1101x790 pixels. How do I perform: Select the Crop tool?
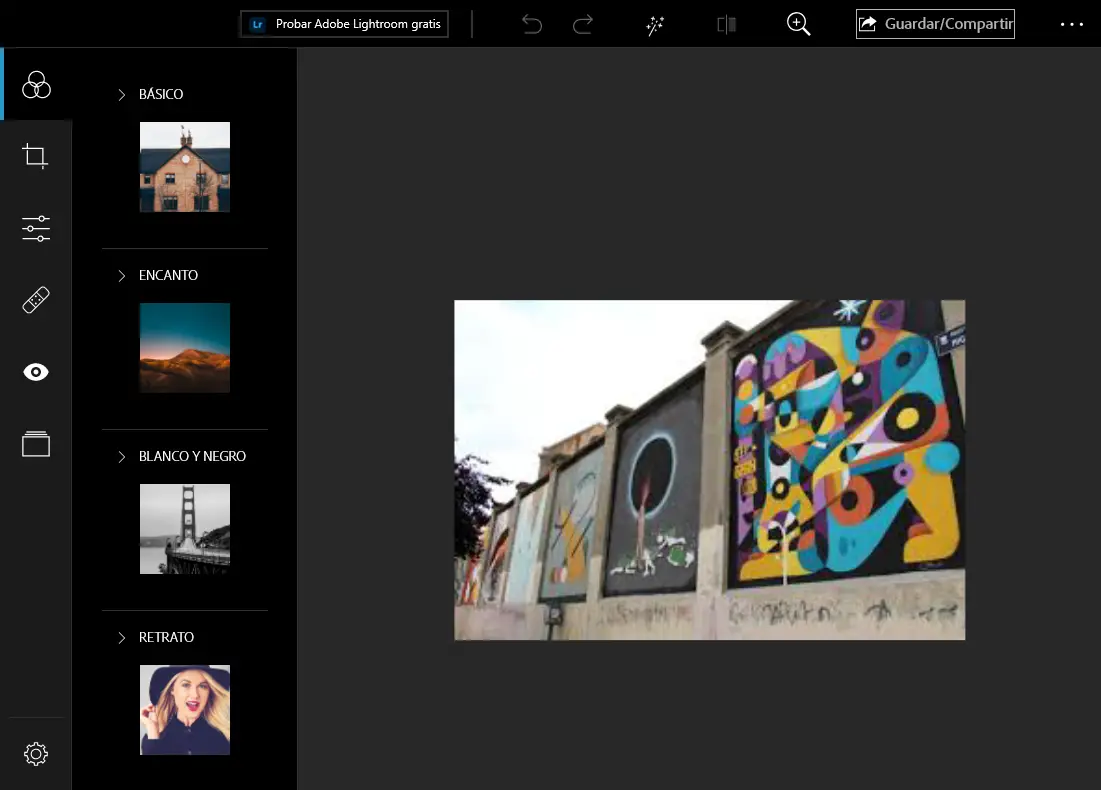click(35, 156)
